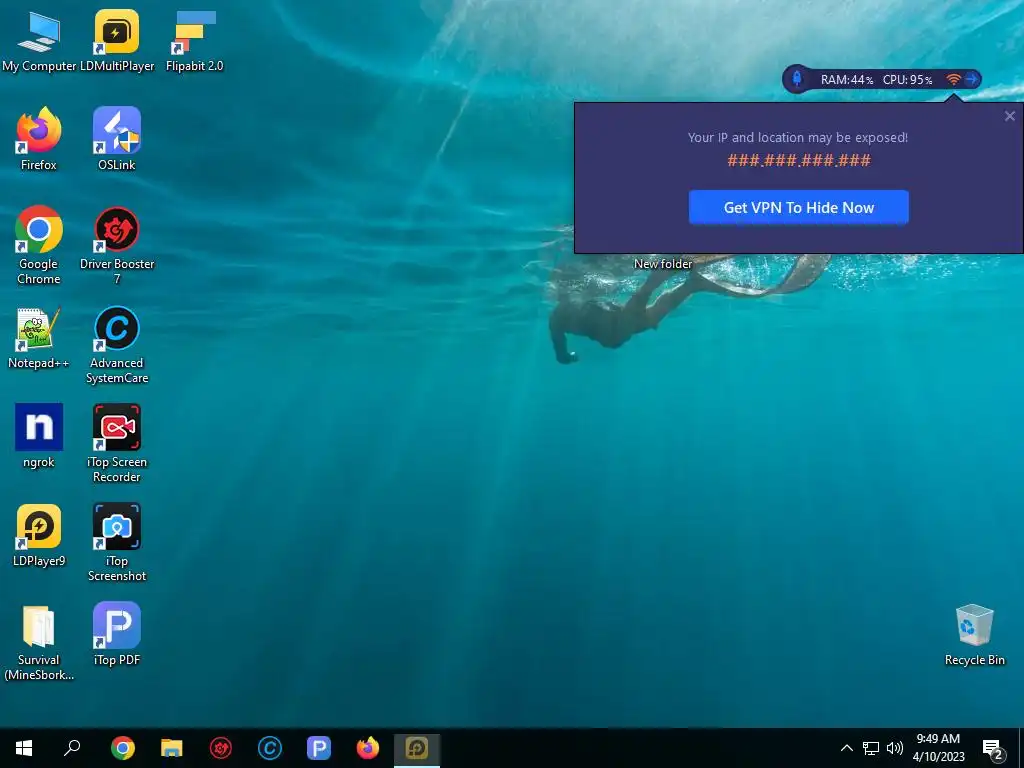Select the LDPlayer9 desktop shortcut
Viewport: 1024px width, 768px height.
39,536
